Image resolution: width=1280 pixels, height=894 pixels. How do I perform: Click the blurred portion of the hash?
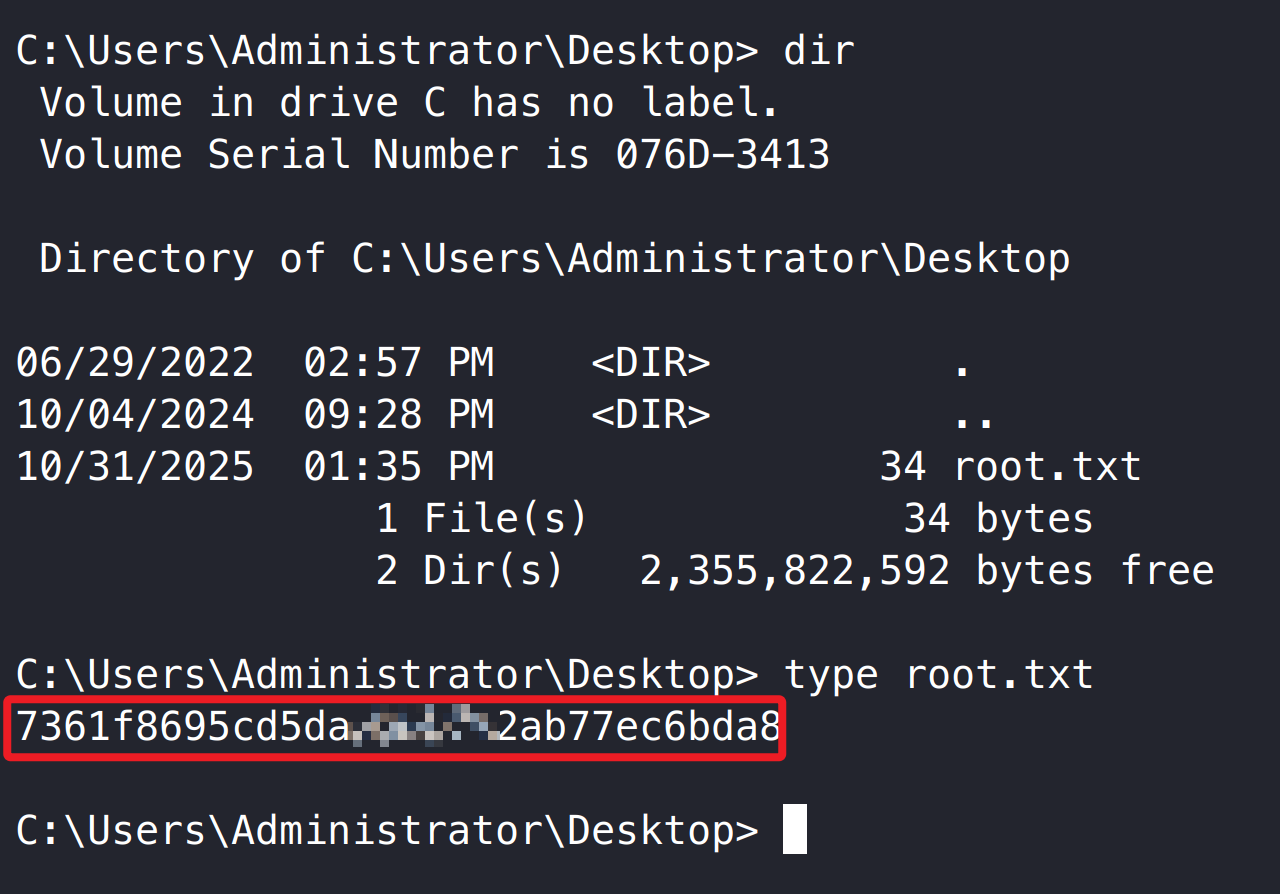(424, 727)
